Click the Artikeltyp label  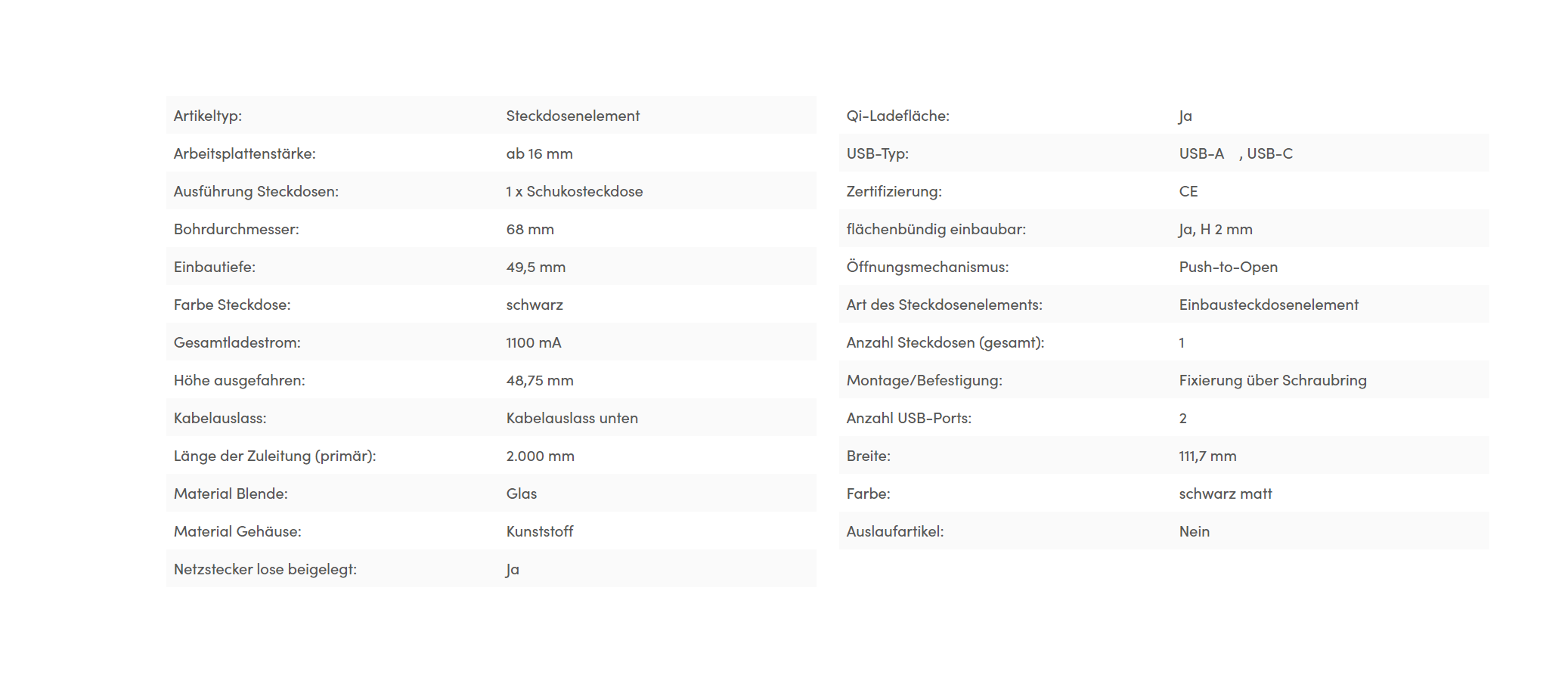click(x=207, y=116)
